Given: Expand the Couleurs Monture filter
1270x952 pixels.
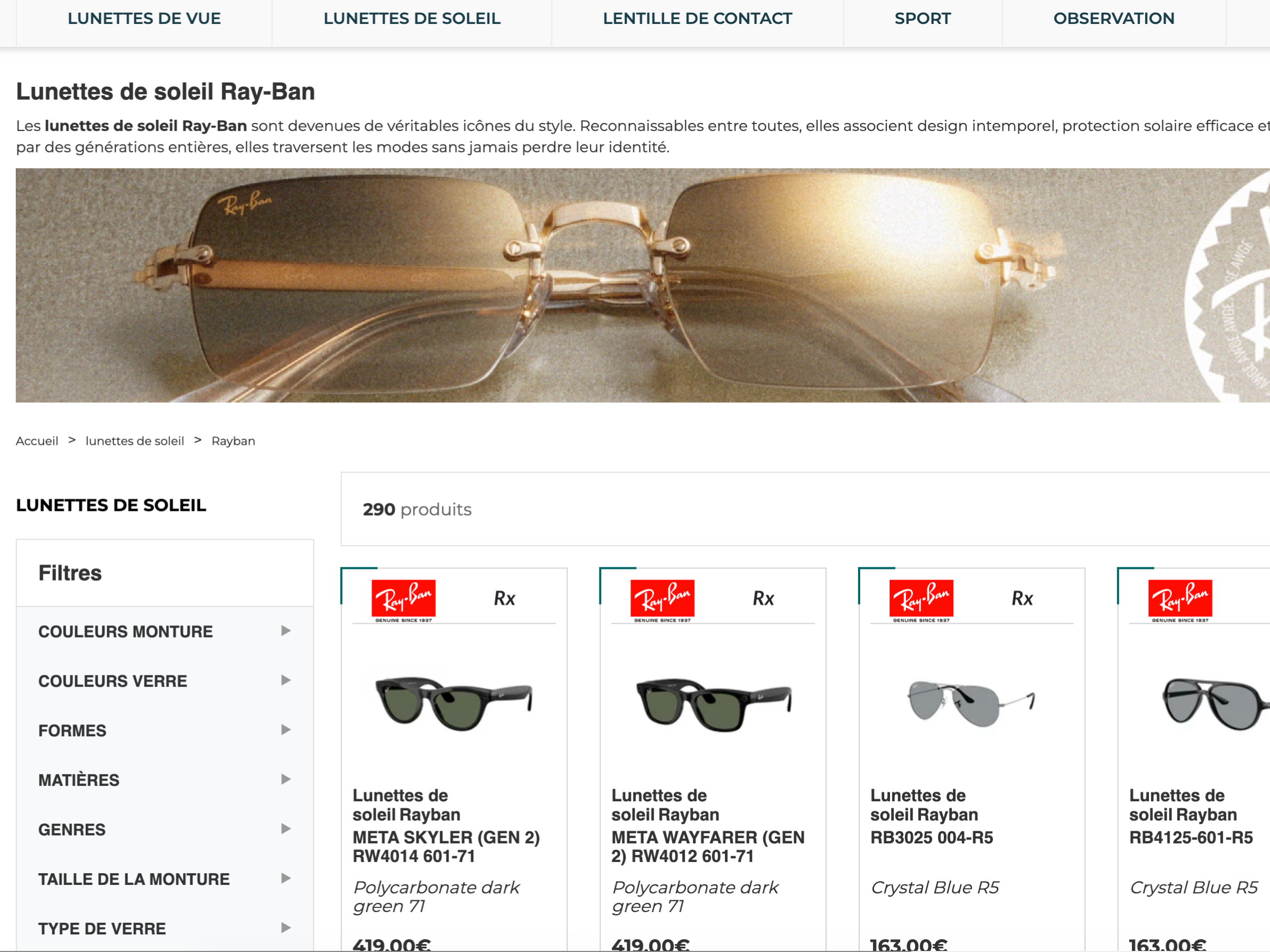Looking at the screenshot, I should pyautogui.click(x=165, y=631).
